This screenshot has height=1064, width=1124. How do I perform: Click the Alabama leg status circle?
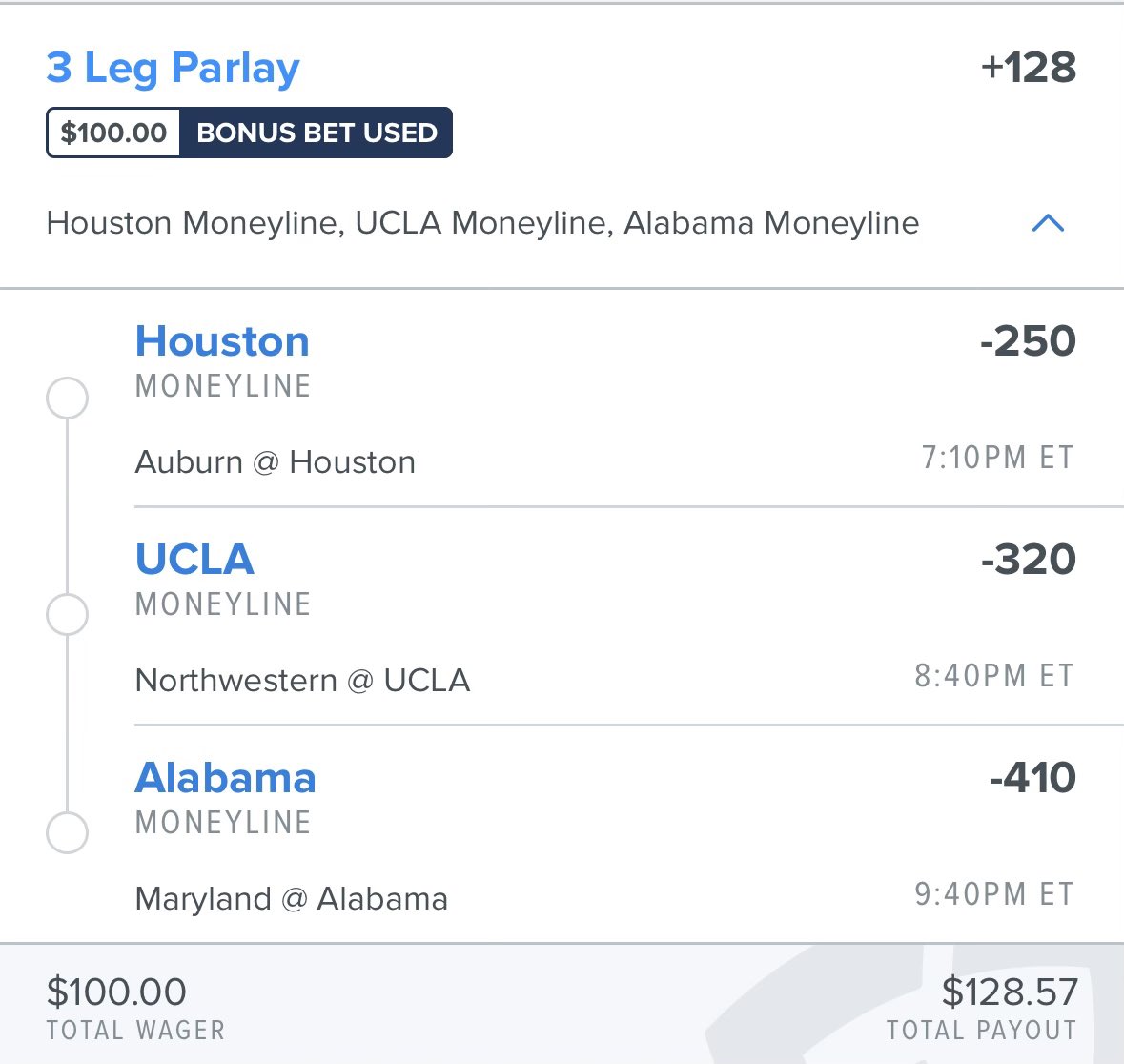(x=68, y=832)
